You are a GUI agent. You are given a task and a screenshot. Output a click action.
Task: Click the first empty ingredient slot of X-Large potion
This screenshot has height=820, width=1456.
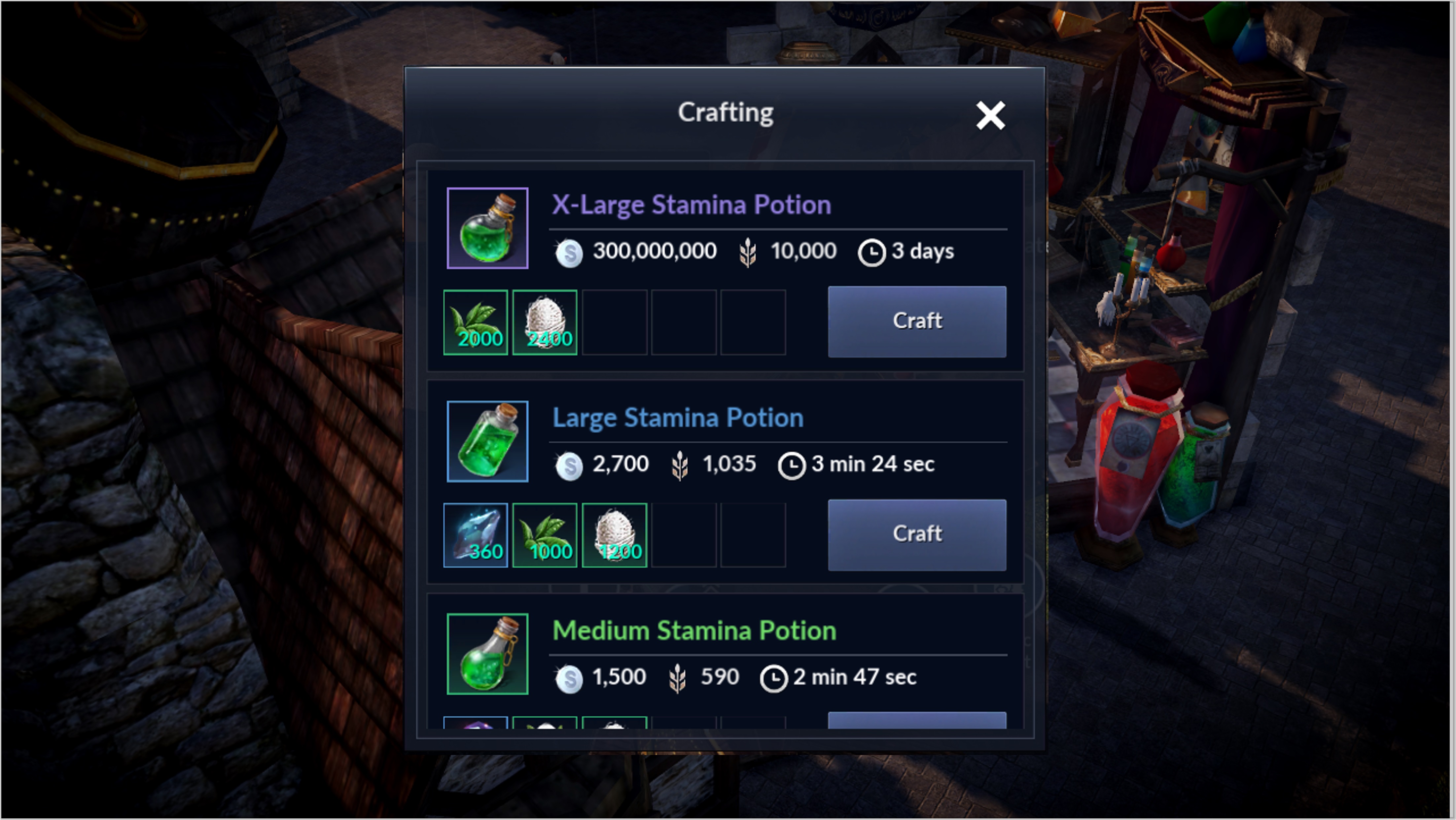614,322
